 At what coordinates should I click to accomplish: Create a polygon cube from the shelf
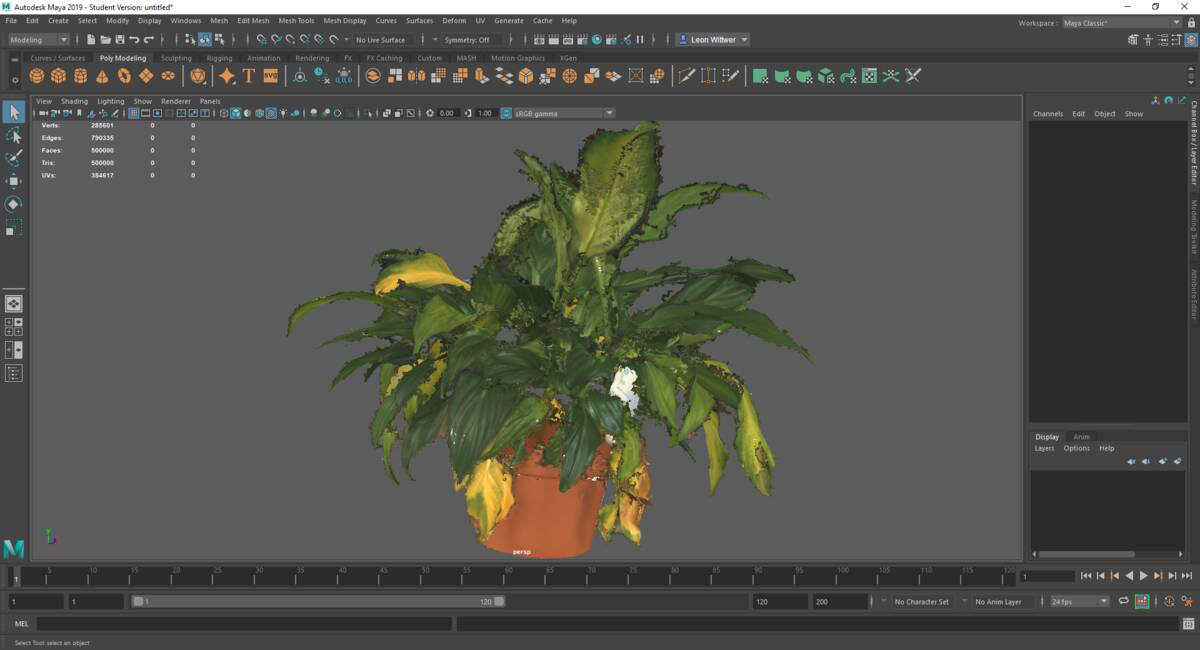[x=59, y=76]
